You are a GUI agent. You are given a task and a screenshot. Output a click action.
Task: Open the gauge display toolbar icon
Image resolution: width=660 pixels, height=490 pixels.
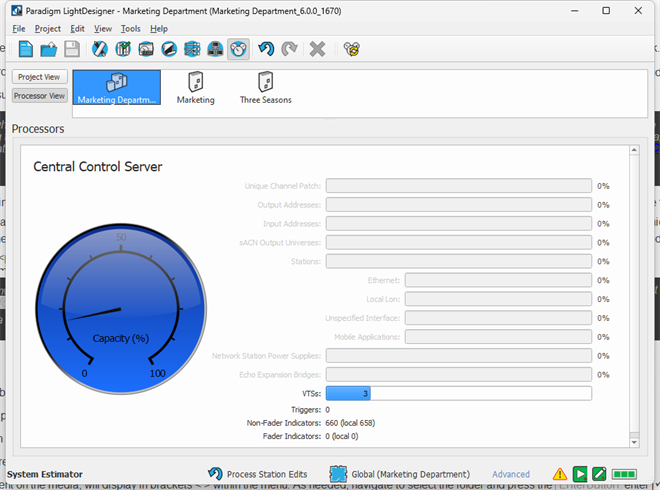click(146, 49)
